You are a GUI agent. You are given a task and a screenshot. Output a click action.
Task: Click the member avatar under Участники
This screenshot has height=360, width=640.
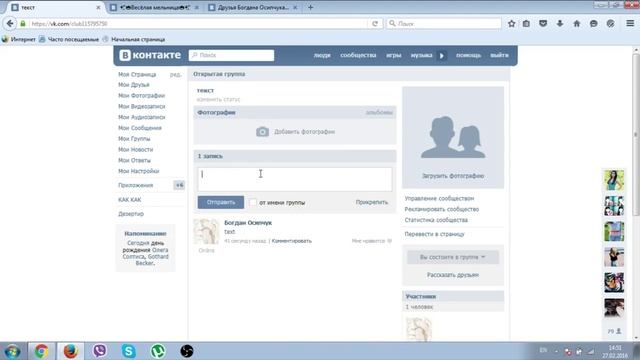click(418, 329)
